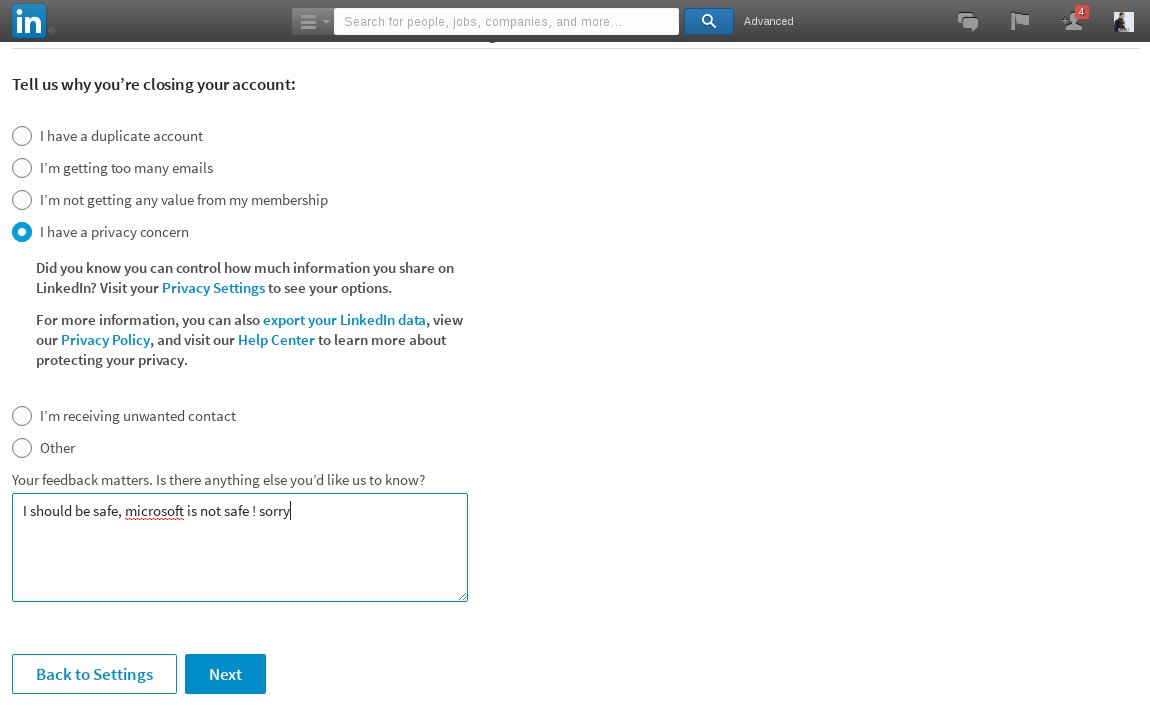Go Back to Settings

[x=95, y=674]
